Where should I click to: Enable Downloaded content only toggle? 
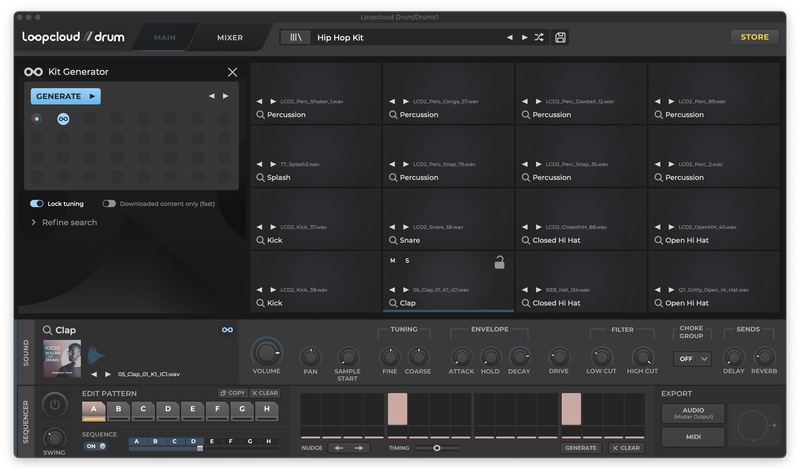click(108, 203)
